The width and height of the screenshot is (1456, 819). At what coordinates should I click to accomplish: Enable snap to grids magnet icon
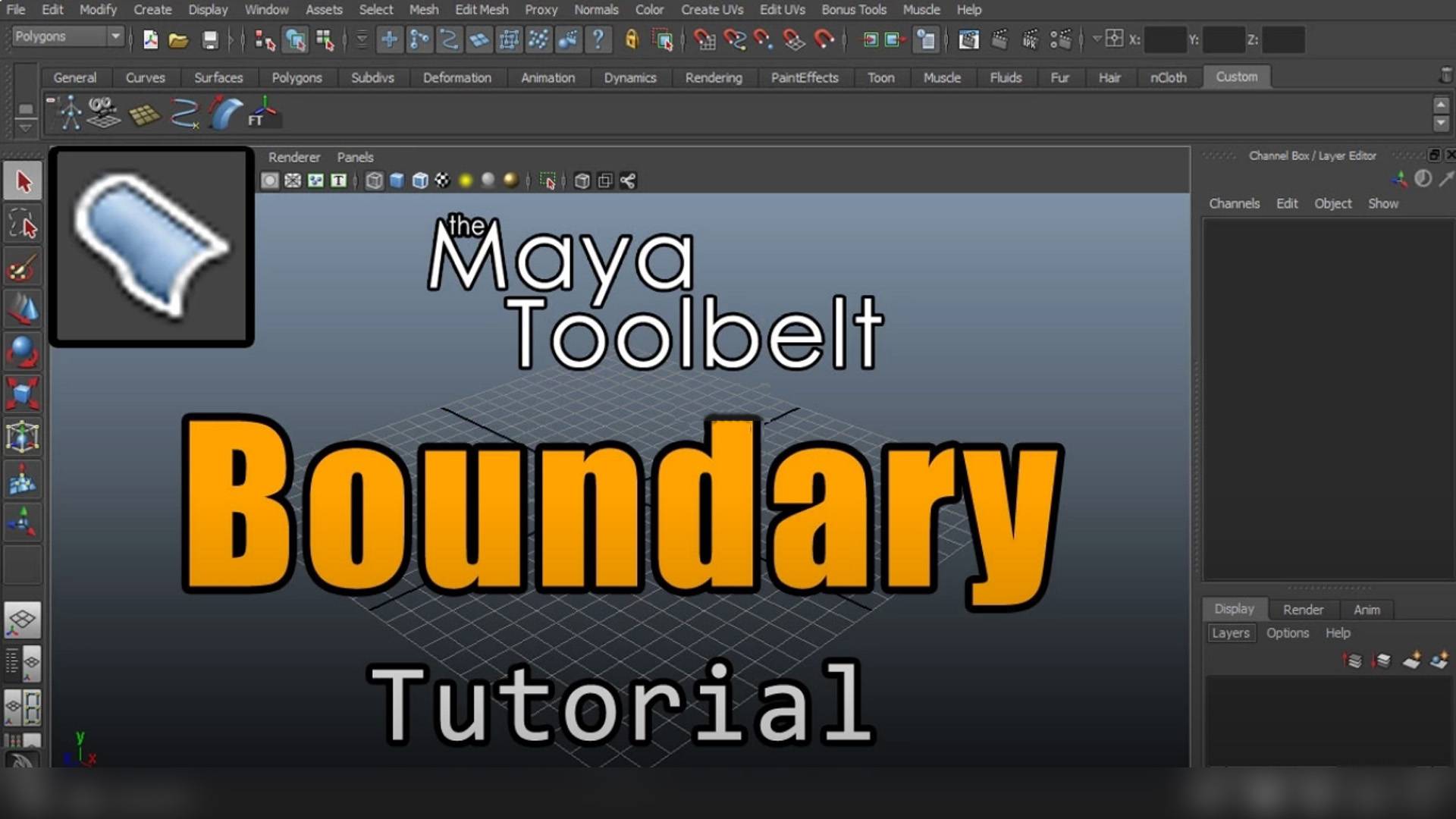pyautogui.click(x=704, y=39)
